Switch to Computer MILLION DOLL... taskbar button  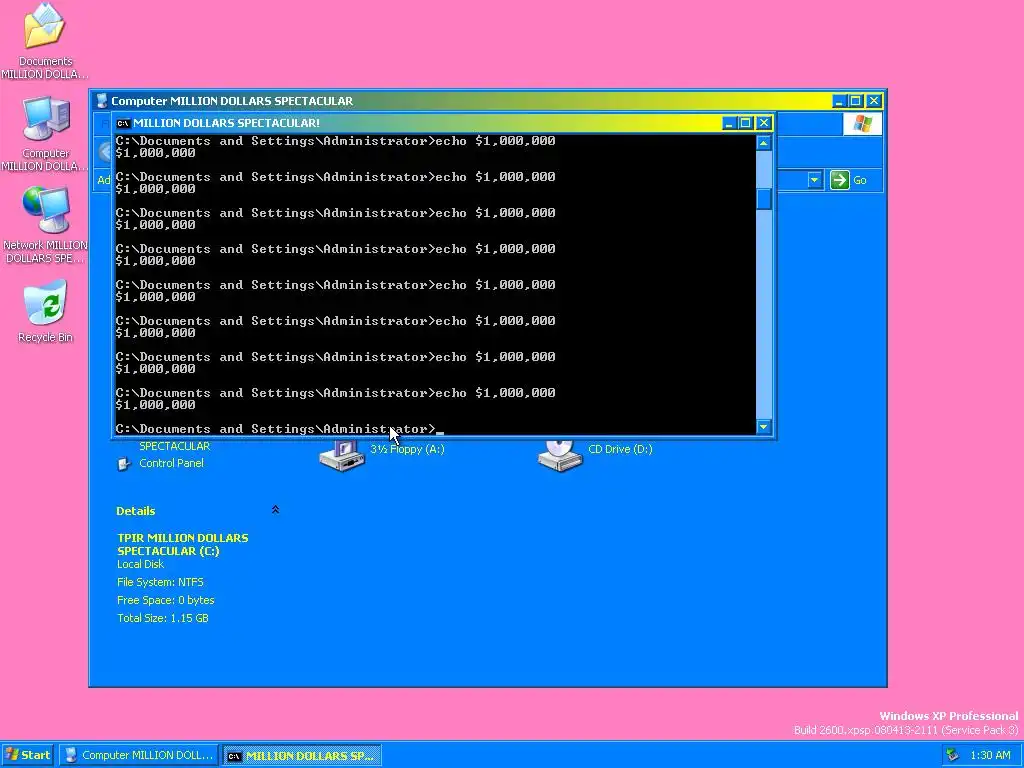point(140,755)
